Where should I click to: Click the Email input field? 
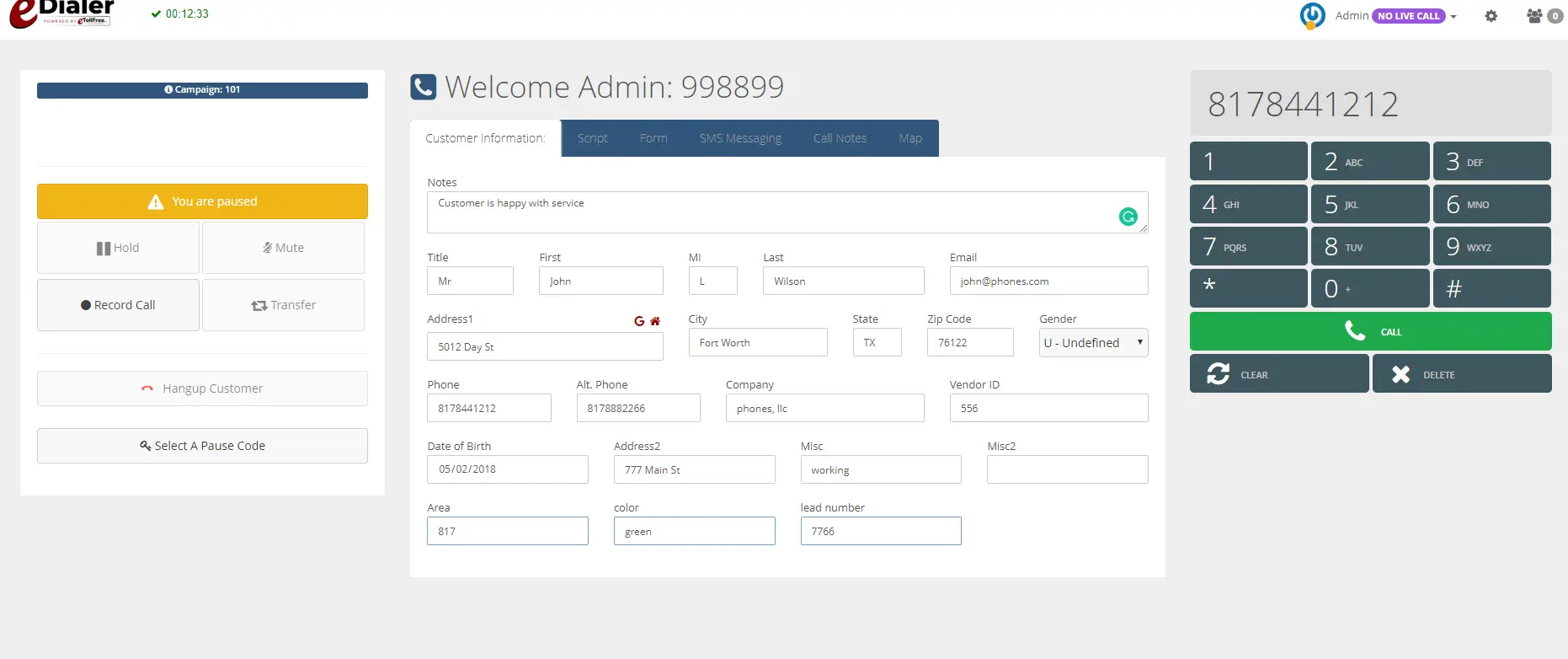click(1048, 281)
